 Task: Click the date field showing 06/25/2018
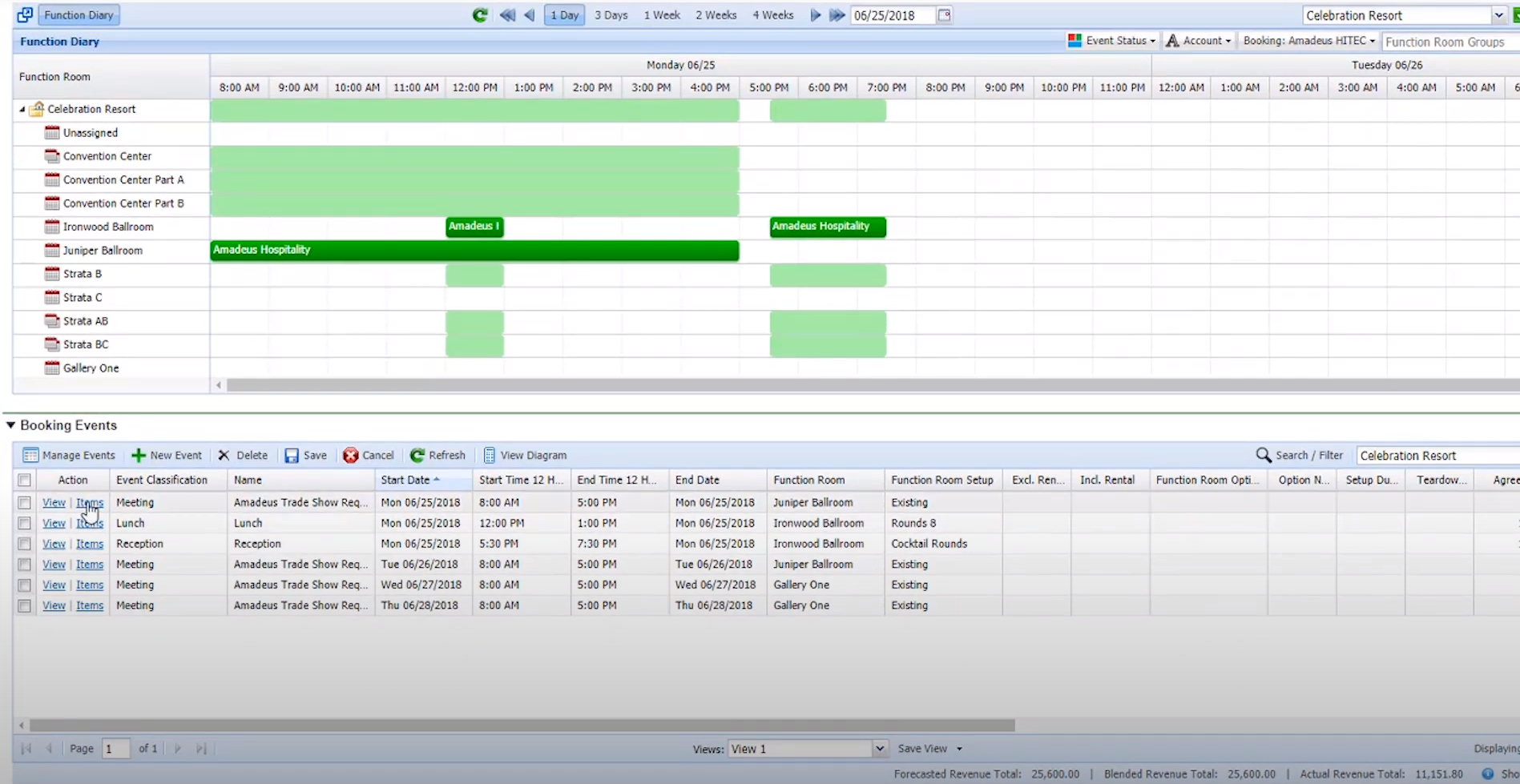pyautogui.click(x=893, y=15)
